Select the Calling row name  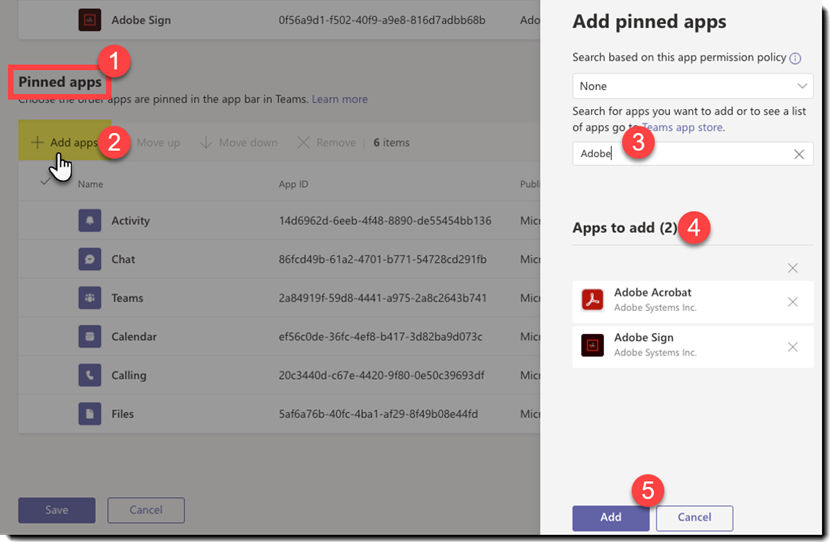point(129,375)
